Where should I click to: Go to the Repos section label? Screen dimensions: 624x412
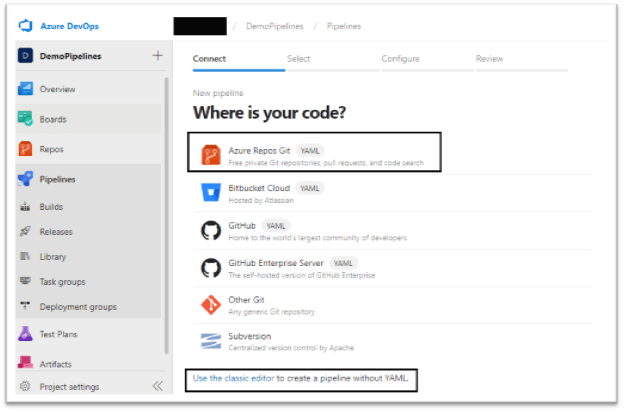click(x=51, y=149)
